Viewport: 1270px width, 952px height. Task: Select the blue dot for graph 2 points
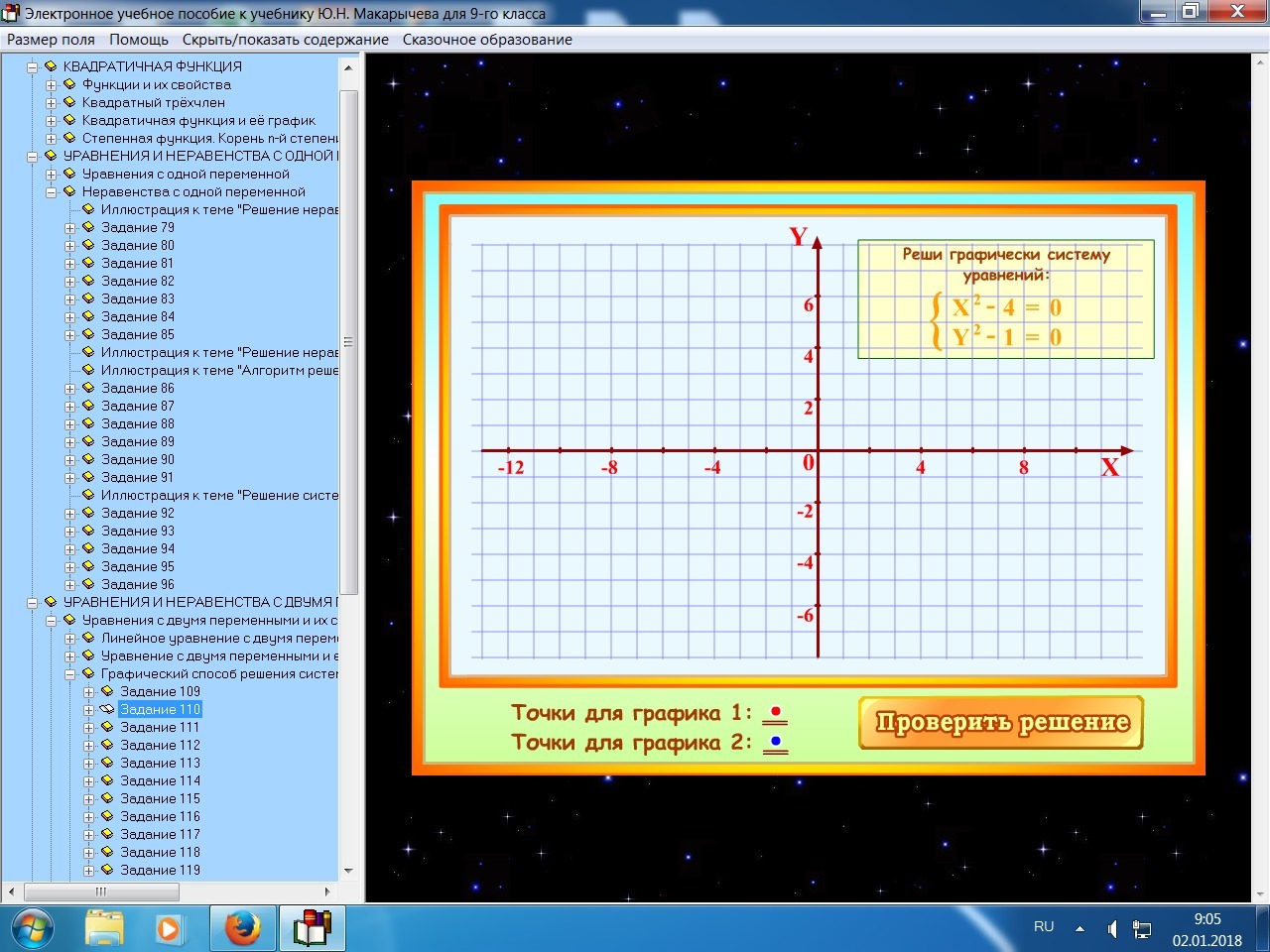[x=776, y=741]
